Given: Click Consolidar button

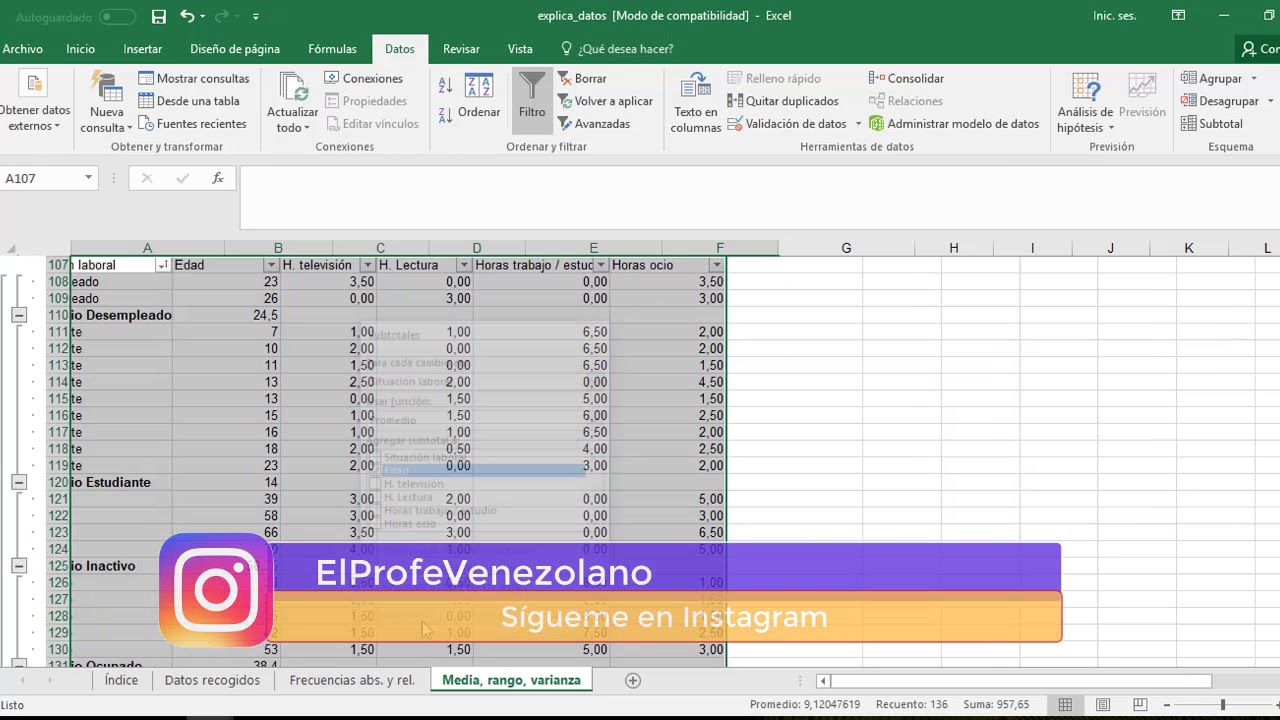Looking at the screenshot, I should point(906,78).
